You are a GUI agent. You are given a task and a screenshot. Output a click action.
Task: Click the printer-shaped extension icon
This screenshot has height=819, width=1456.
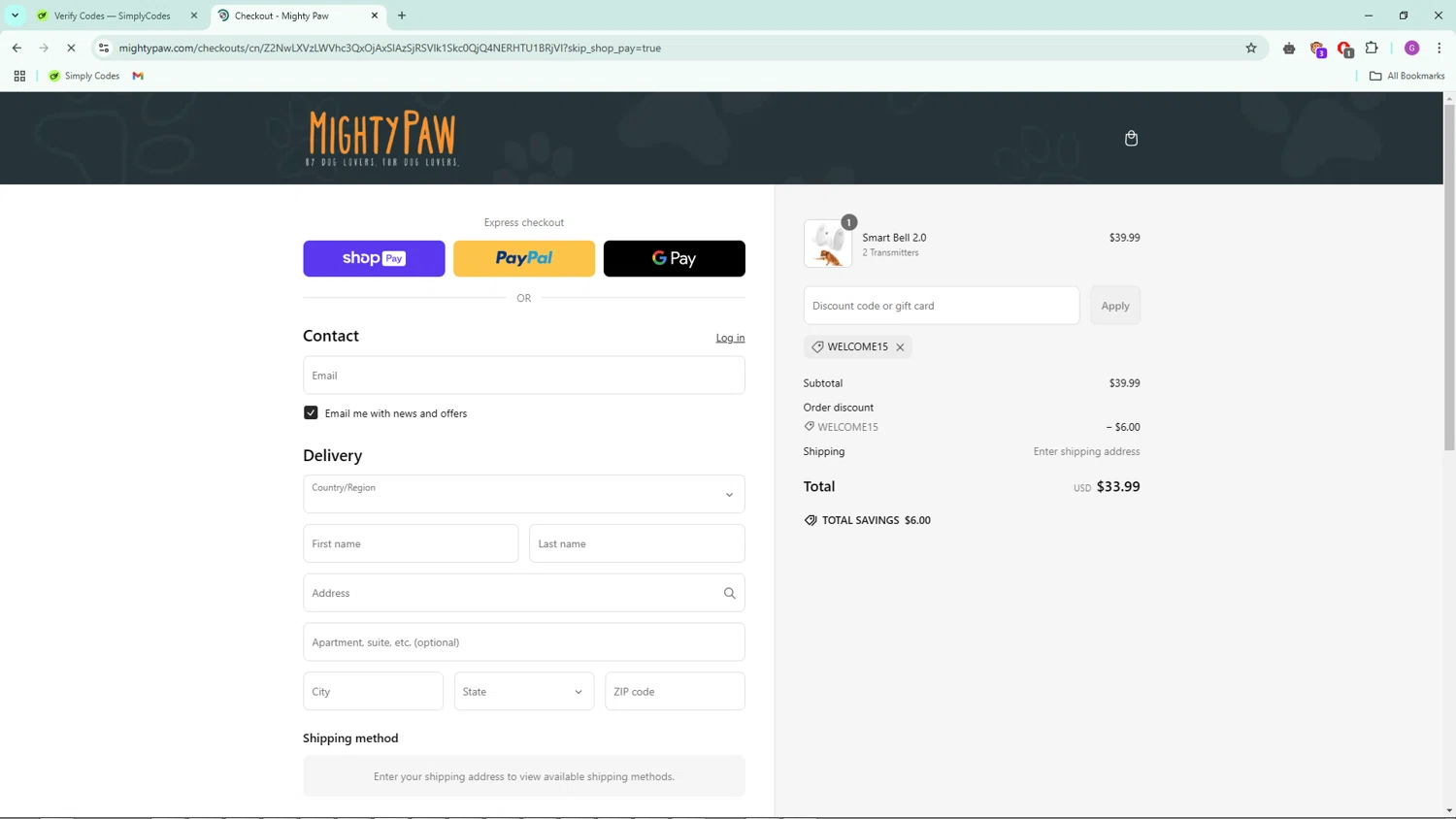pyautogui.click(x=1289, y=48)
